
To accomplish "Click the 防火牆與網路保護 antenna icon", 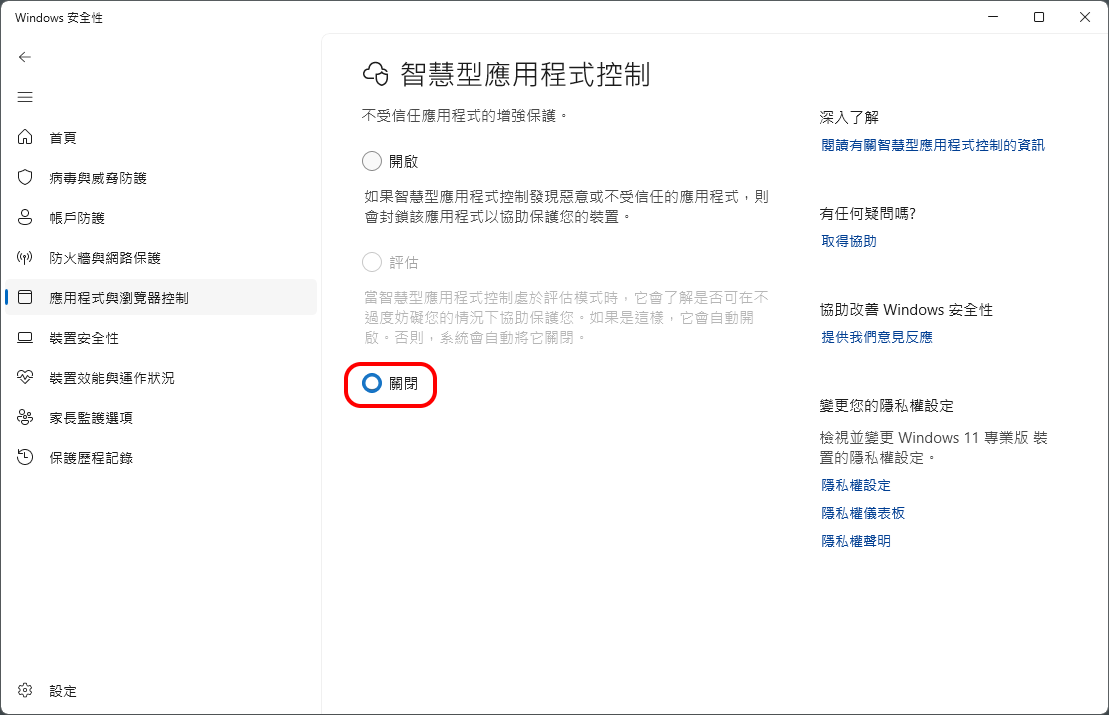I will (25, 257).
